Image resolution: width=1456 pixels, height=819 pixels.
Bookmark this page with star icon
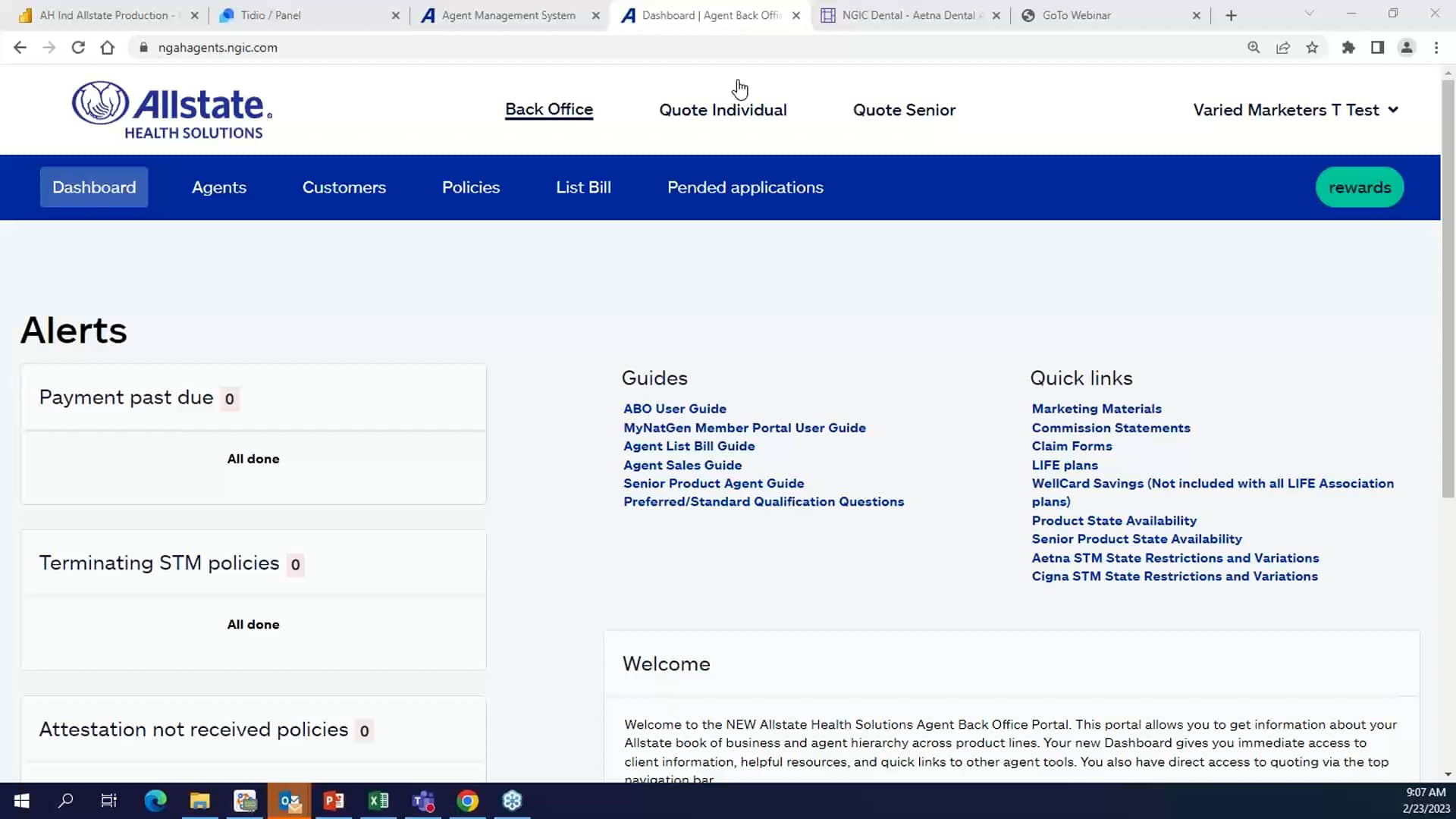point(1312,48)
